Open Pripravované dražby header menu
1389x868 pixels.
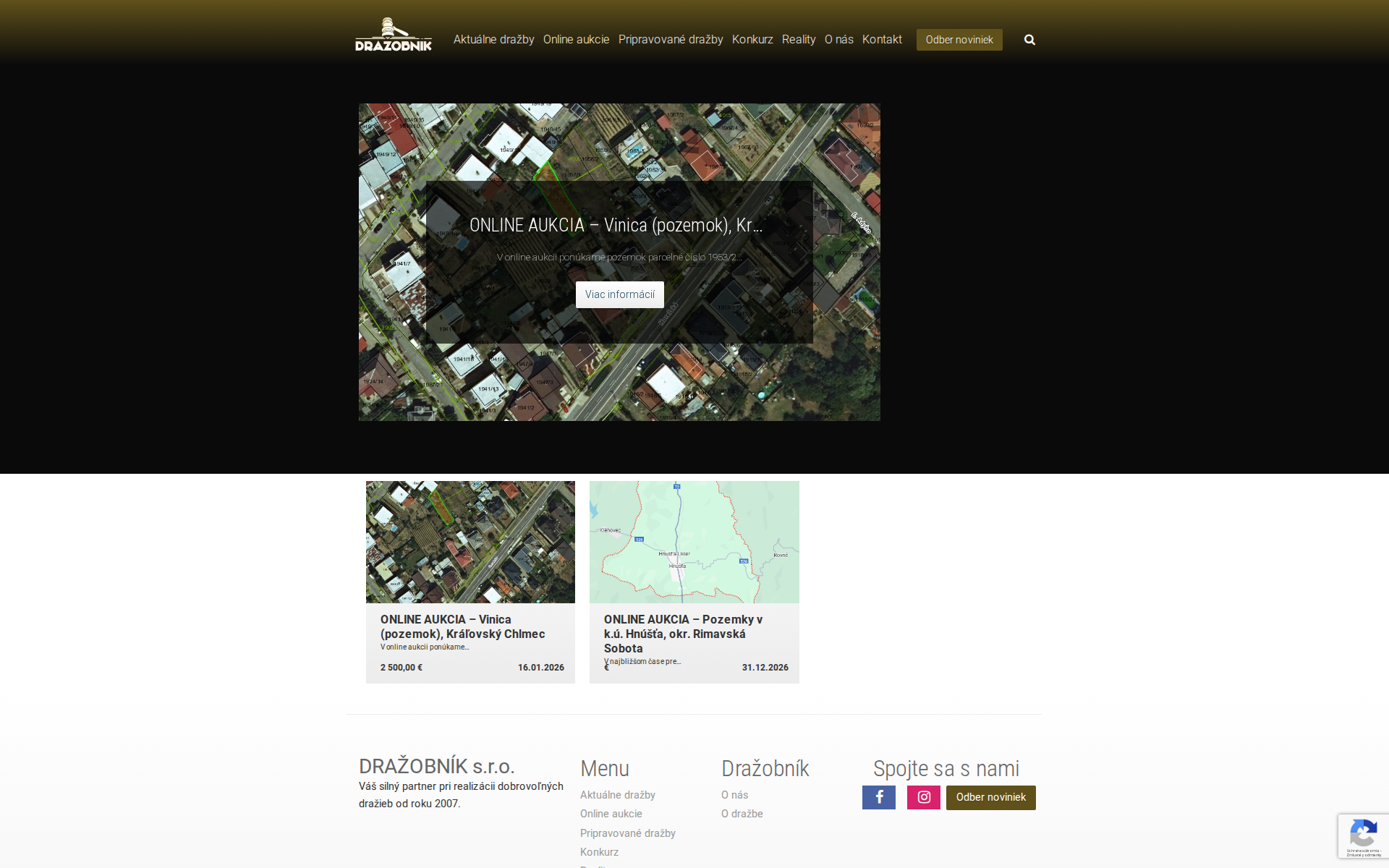click(x=670, y=40)
